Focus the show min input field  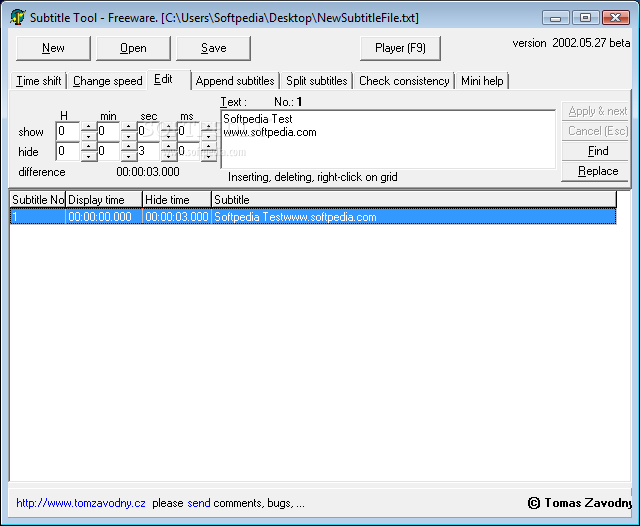[109, 131]
